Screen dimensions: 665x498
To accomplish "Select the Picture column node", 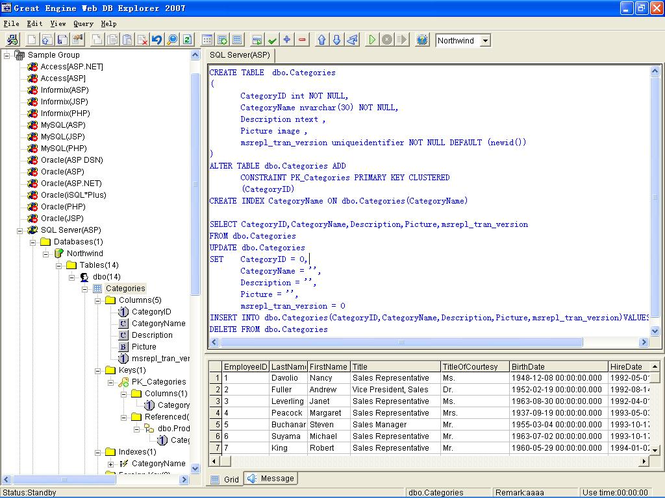I will pos(144,347).
